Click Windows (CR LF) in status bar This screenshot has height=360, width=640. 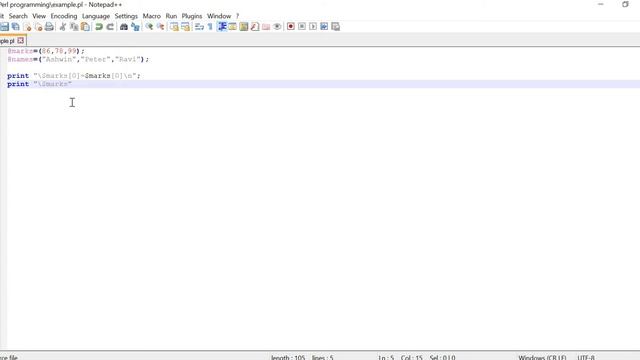click(x=542, y=357)
